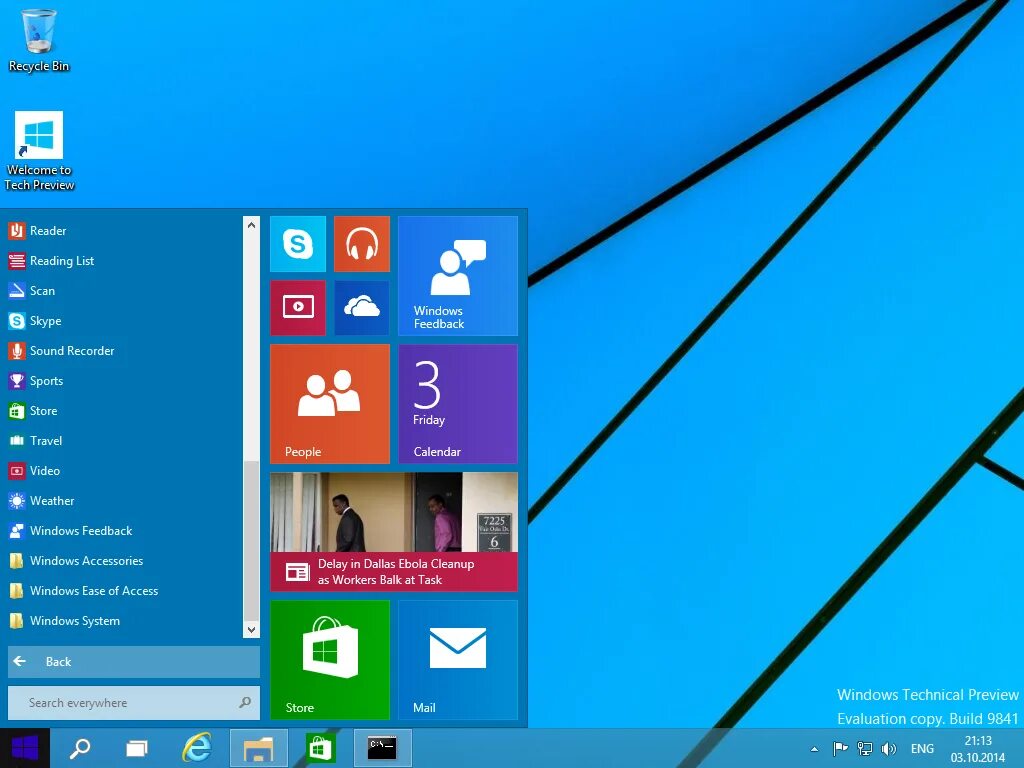Screen dimensions: 1024x768
Task: Open Action Center flag icon
Action: point(840,748)
